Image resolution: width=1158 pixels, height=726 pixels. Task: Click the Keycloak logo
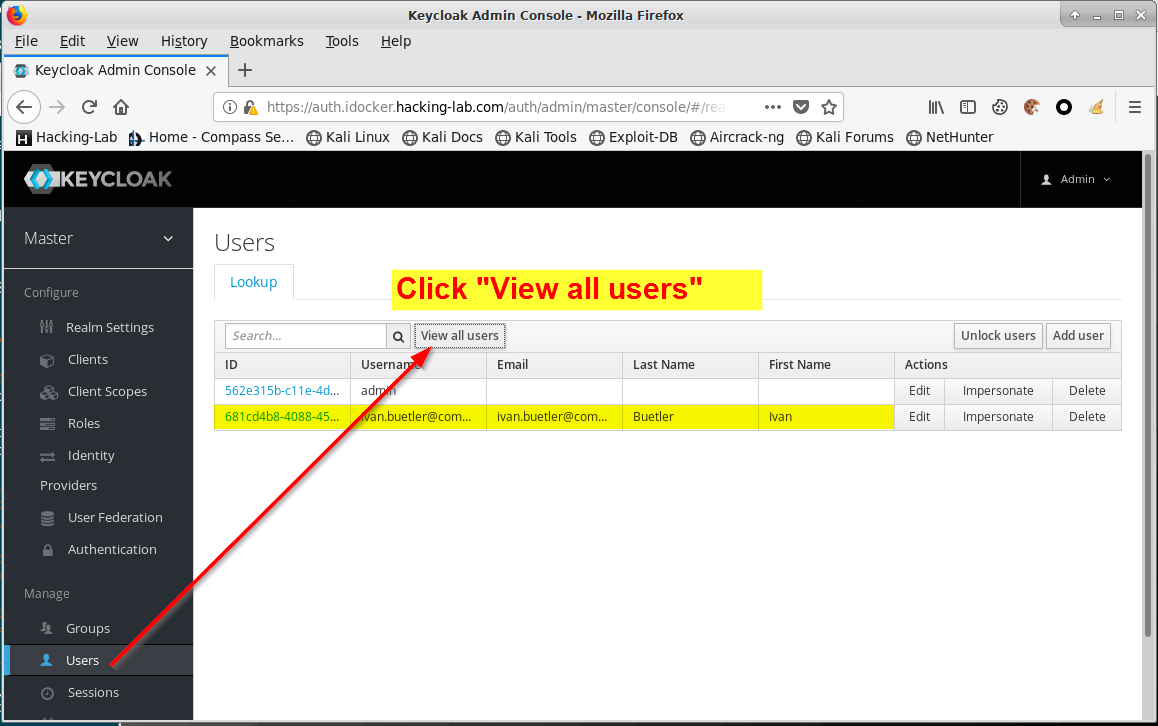pyautogui.click(x=98, y=179)
